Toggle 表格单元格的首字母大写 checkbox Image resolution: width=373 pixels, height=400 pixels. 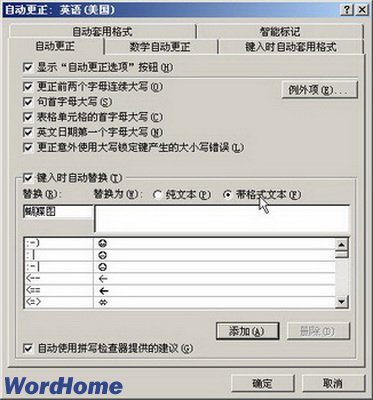pyautogui.click(x=28, y=117)
